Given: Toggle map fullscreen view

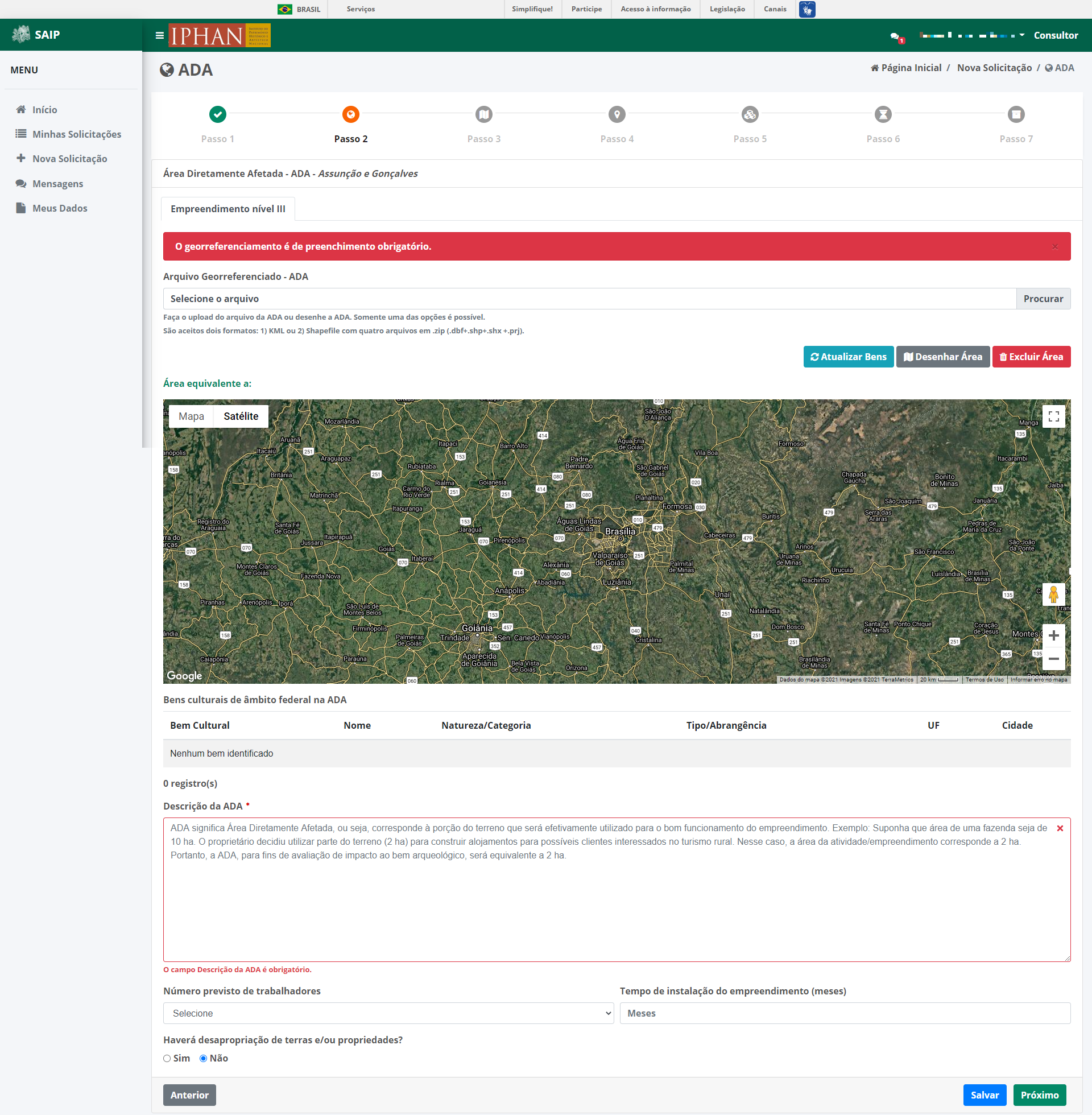Looking at the screenshot, I should pos(1053,416).
